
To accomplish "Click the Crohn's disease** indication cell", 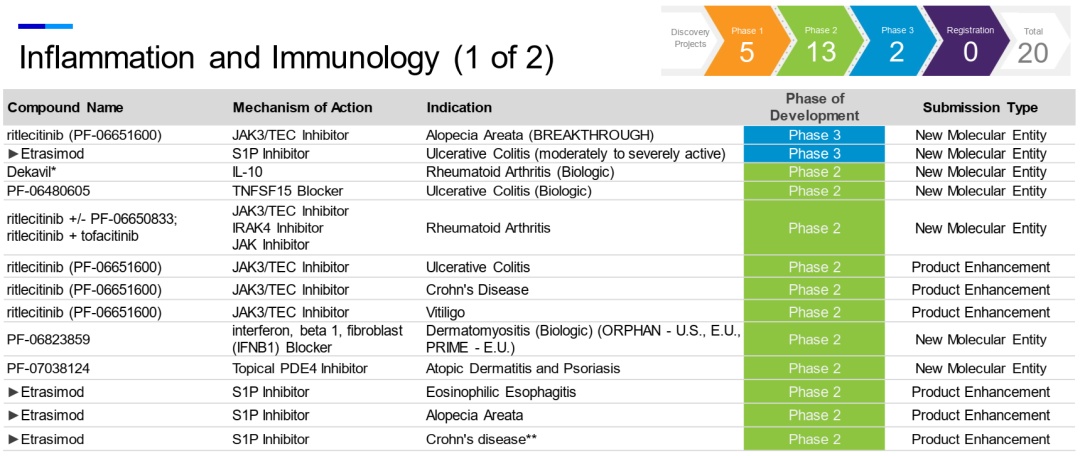I will pos(481,439).
